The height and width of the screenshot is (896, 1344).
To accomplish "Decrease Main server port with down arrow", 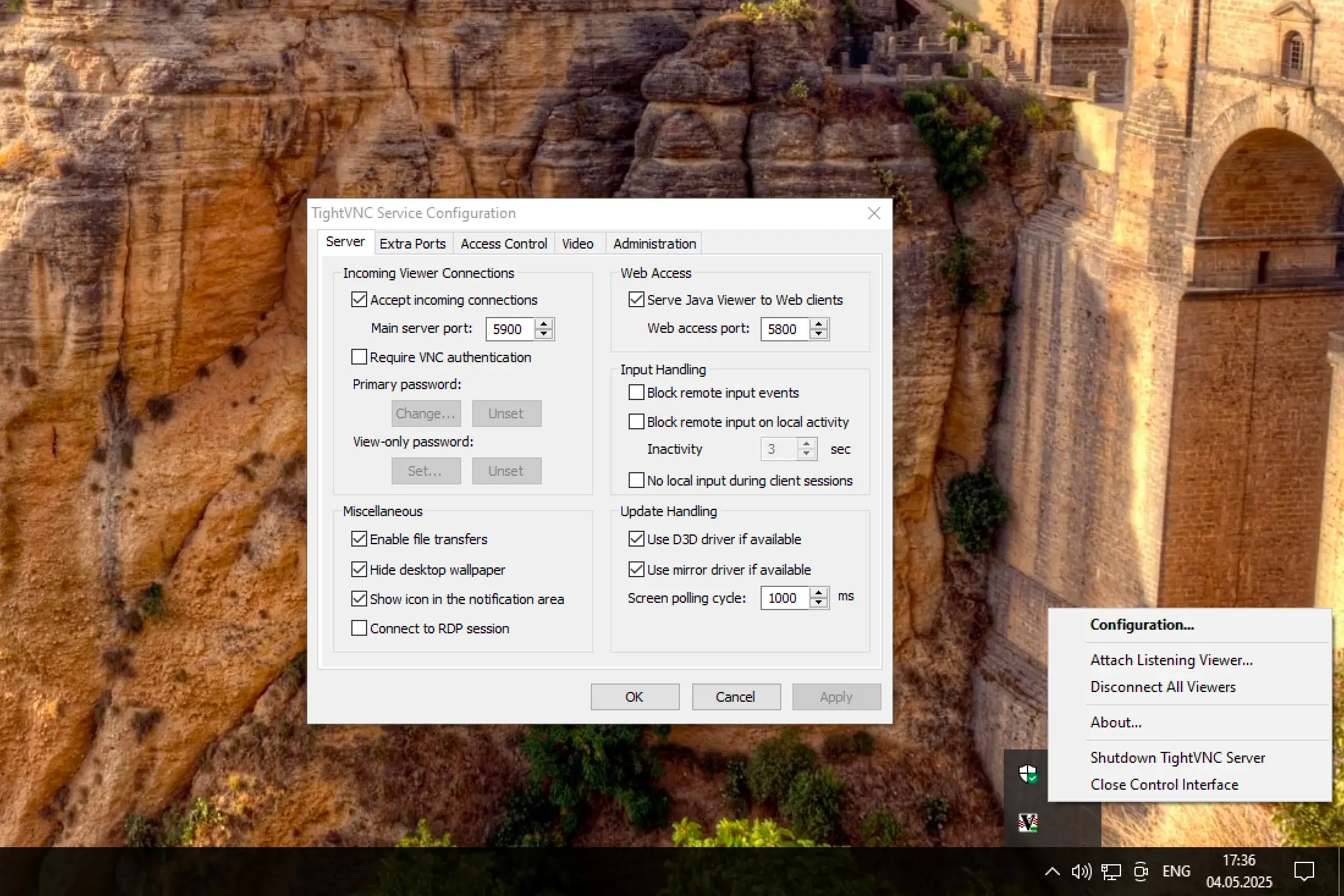I will pos(544,334).
